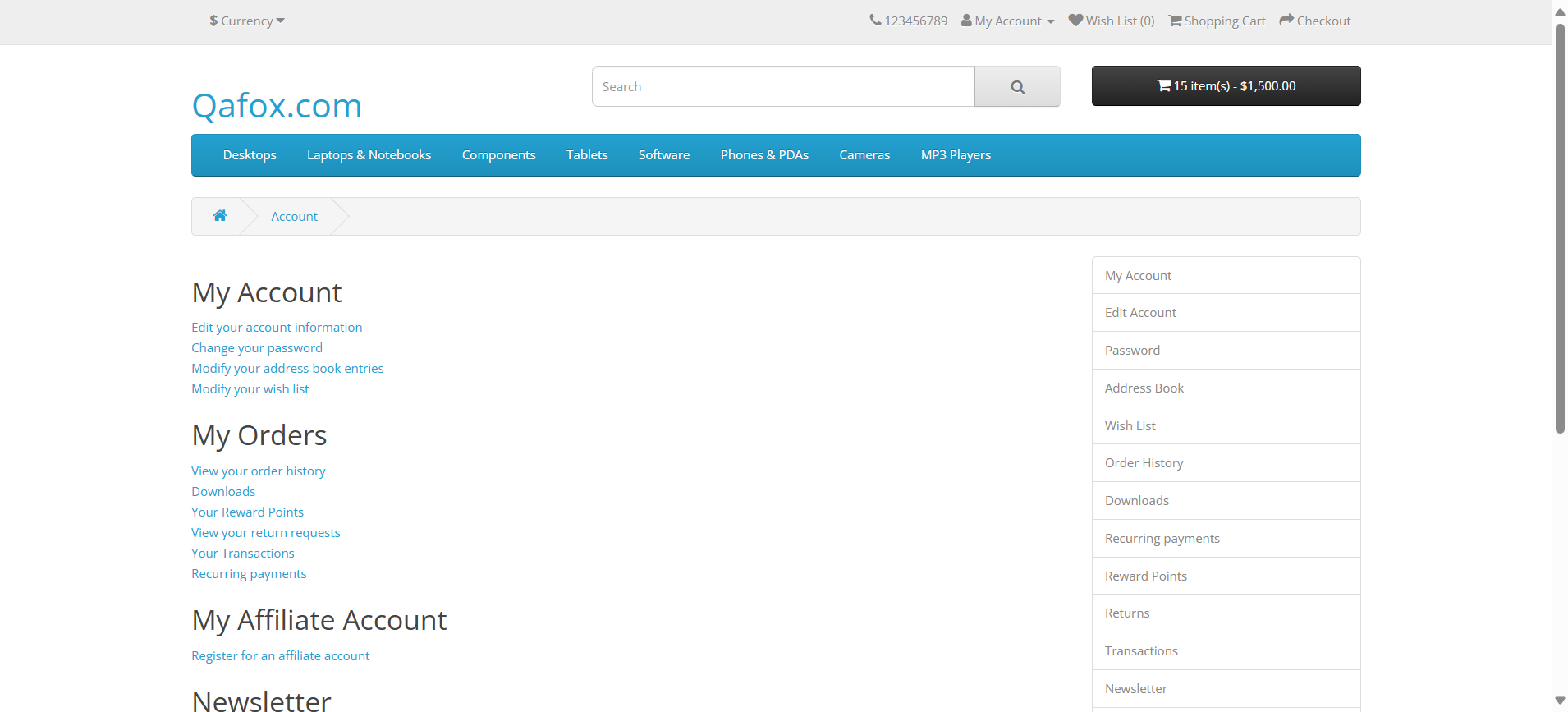Select Newsletter in sidebar list
Viewport: 1568px width, 712px height.
click(x=1226, y=689)
